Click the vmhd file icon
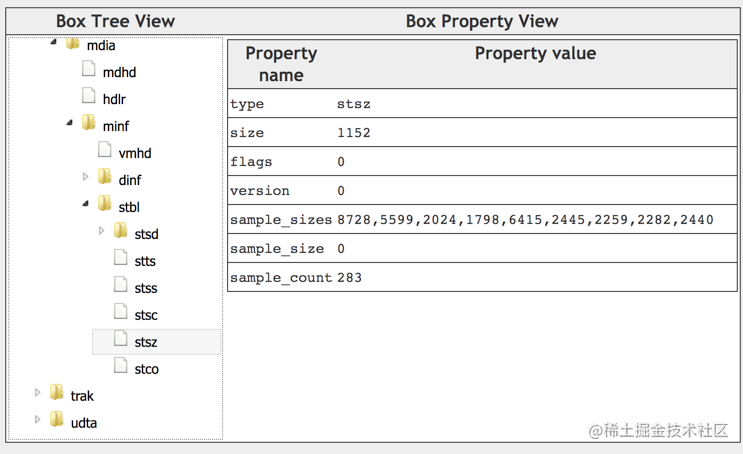This screenshot has height=454, width=743. pos(105,149)
